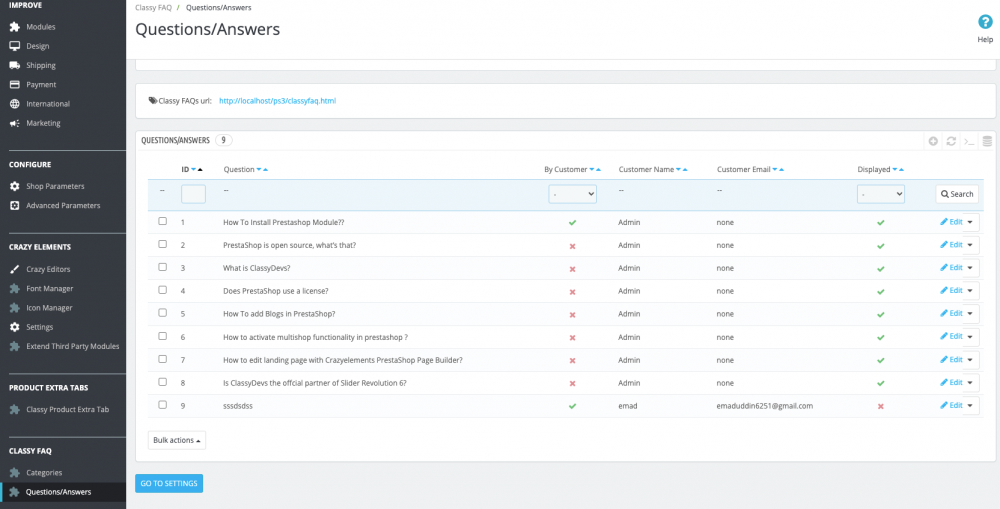
Task: Sort ID column ascending arrow
Action: tap(200, 170)
